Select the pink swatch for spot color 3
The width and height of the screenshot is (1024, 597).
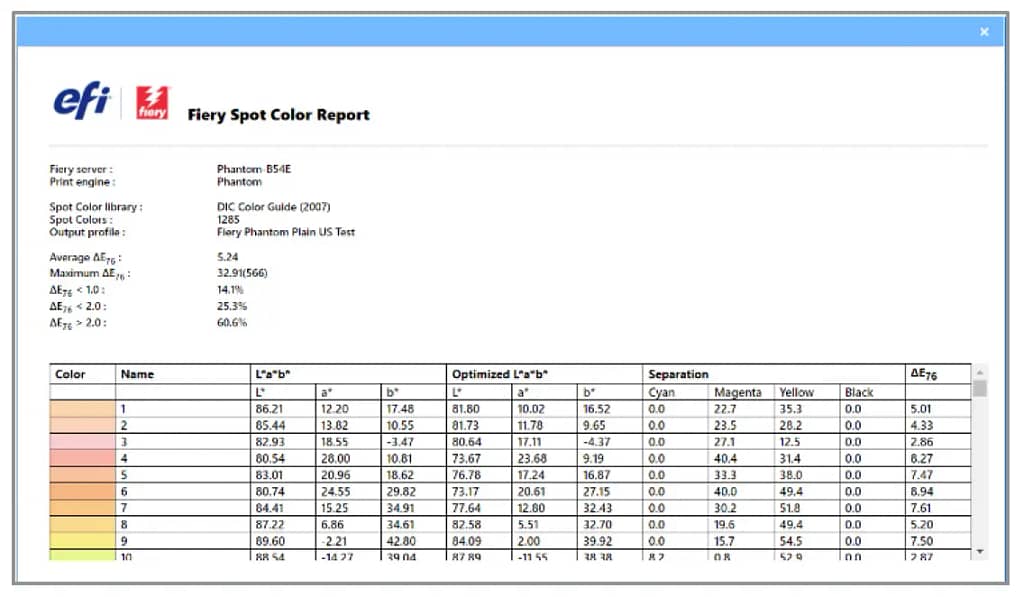(x=82, y=442)
